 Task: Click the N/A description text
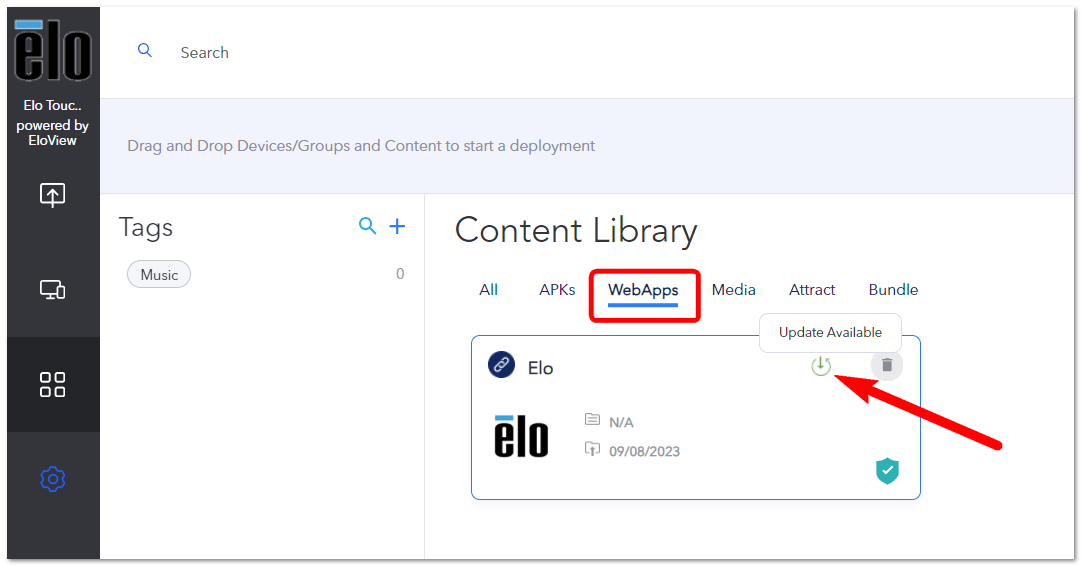tap(621, 422)
